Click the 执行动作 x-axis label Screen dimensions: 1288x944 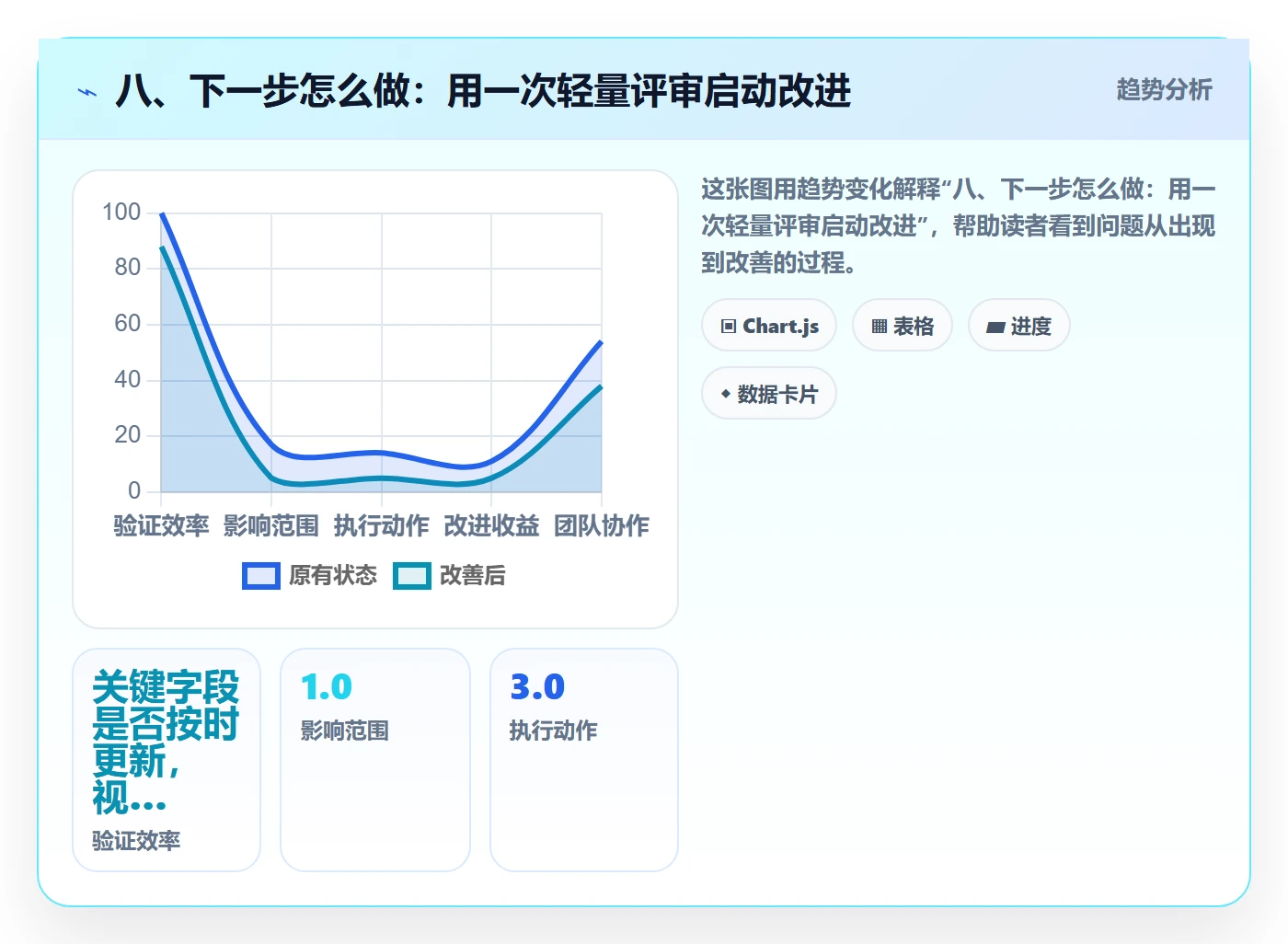pos(382,526)
